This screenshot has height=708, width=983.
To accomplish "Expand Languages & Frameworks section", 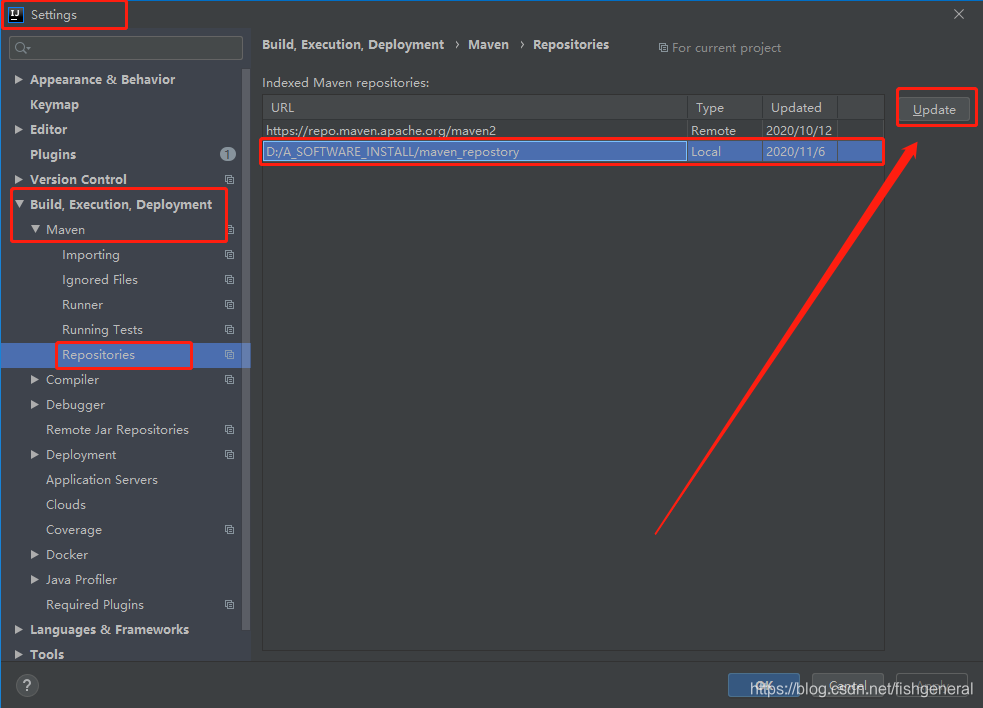I will (x=19, y=630).
